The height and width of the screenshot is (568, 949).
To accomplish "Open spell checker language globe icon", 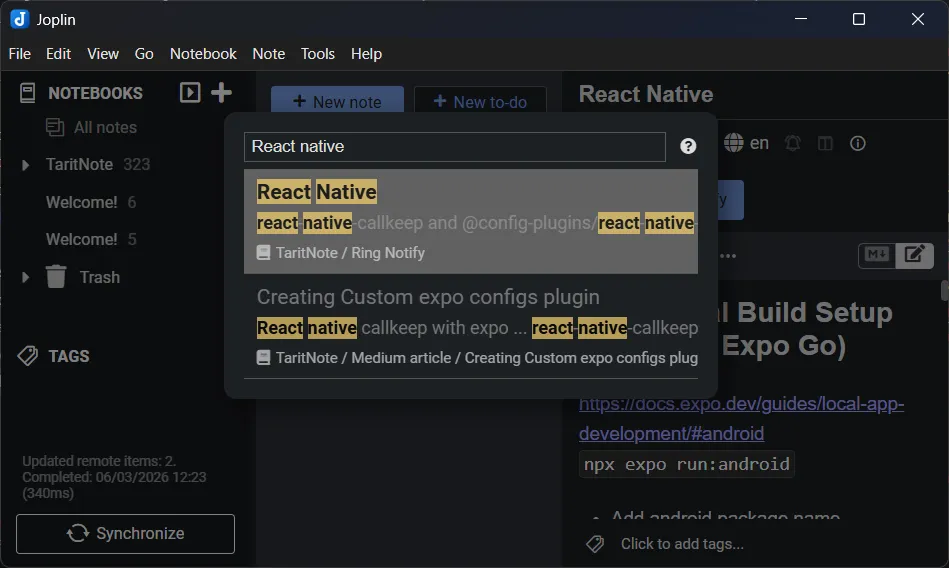I will pos(735,143).
